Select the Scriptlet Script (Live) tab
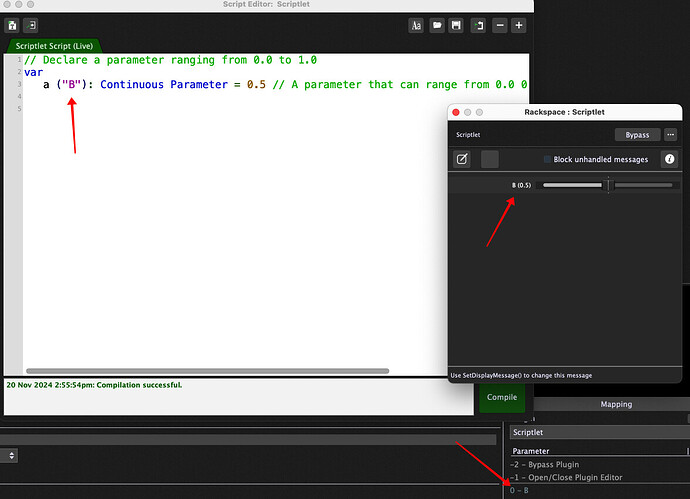 [54, 46]
